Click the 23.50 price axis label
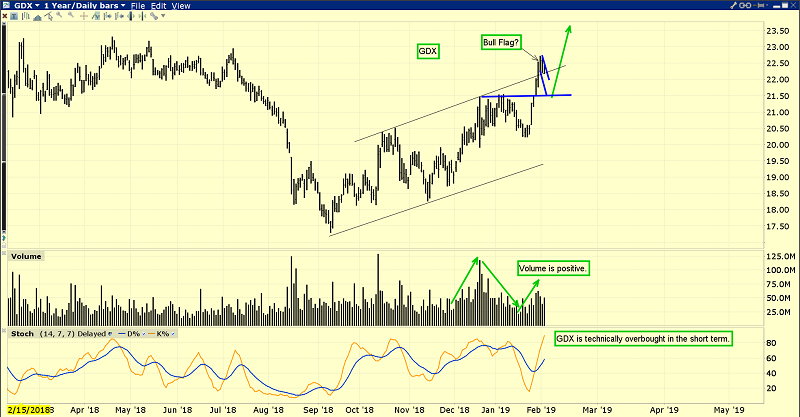800x417 pixels. [778, 31]
